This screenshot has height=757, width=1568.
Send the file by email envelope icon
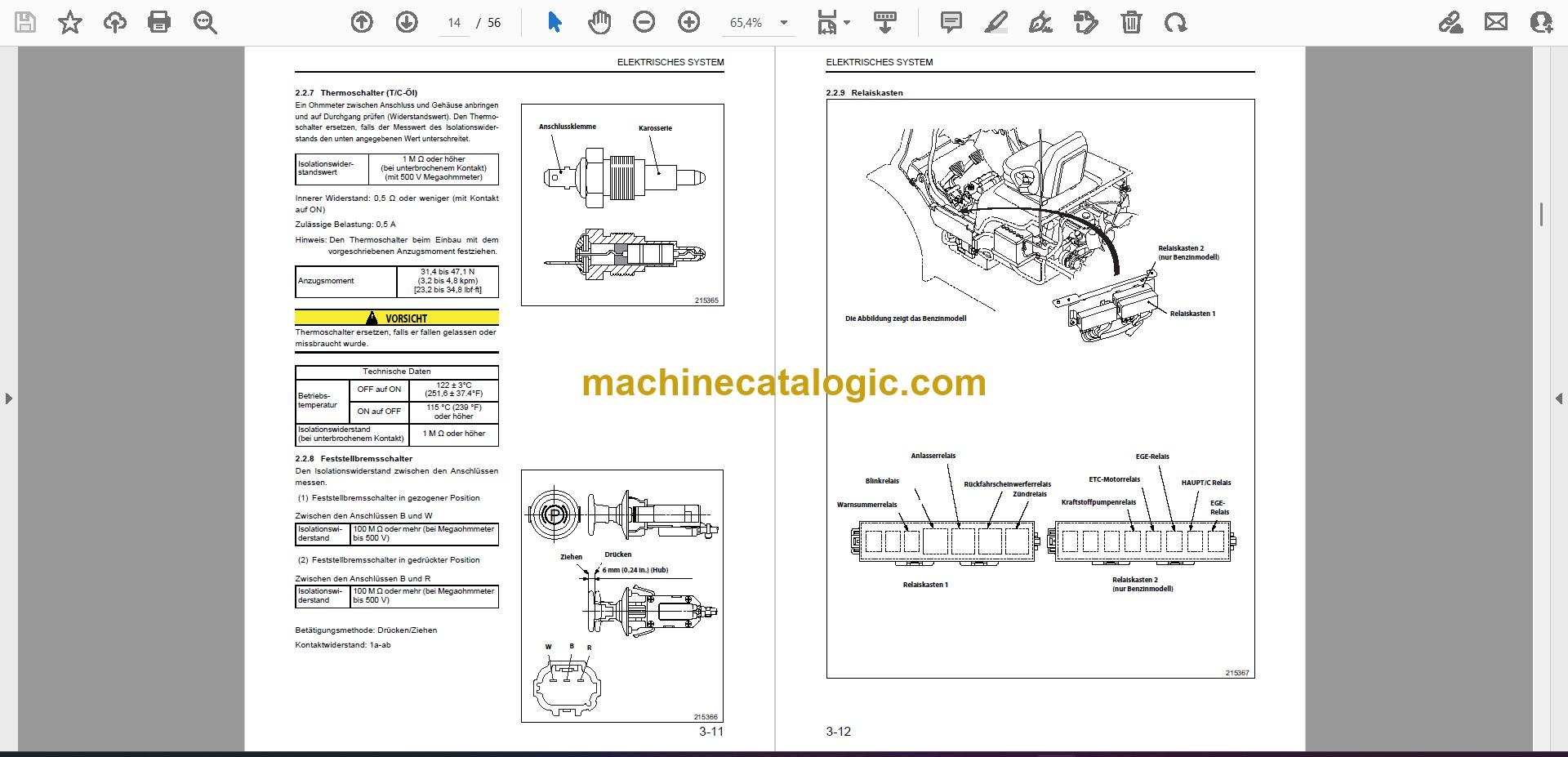coord(1496,22)
